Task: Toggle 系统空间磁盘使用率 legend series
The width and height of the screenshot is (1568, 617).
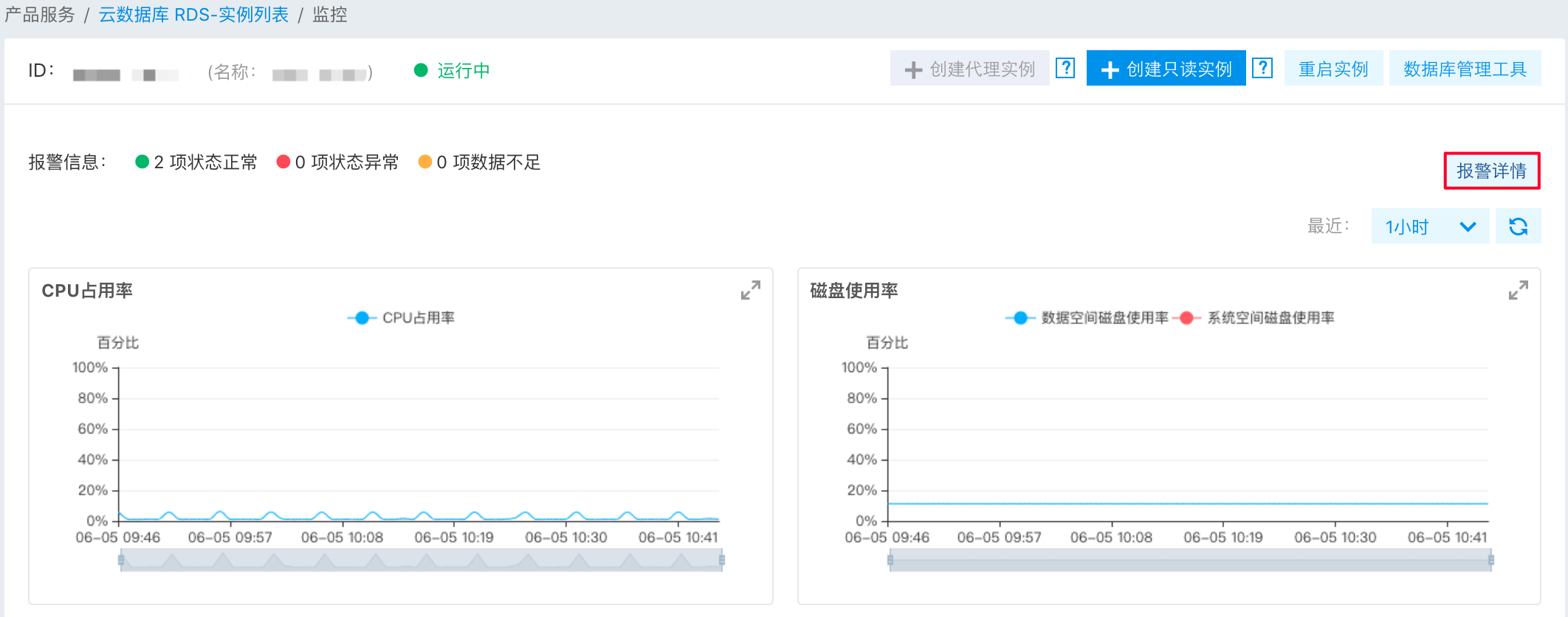Action: pos(1255,318)
